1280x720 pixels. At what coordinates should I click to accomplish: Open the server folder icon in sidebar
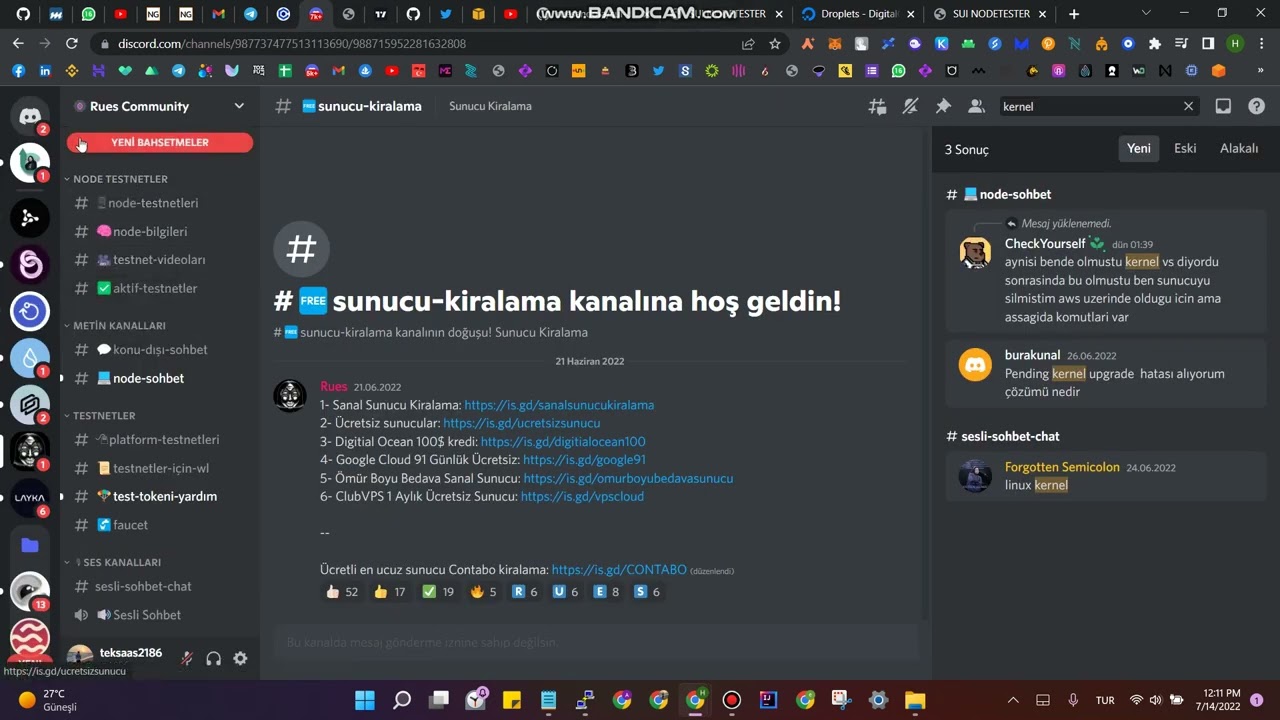[30, 545]
